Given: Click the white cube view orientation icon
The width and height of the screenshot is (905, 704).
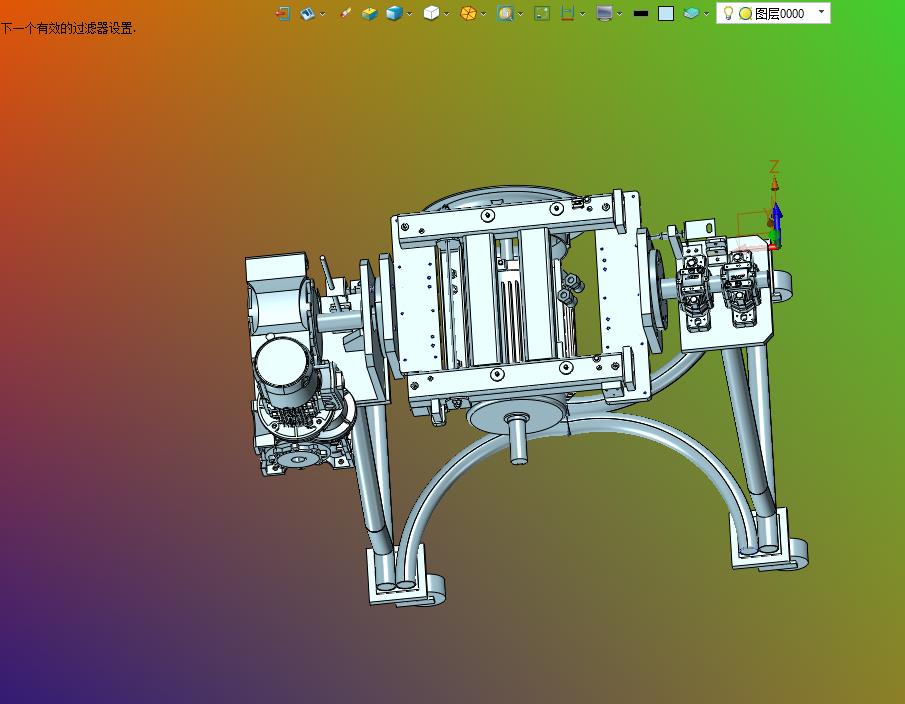Looking at the screenshot, I should point(431,13).
